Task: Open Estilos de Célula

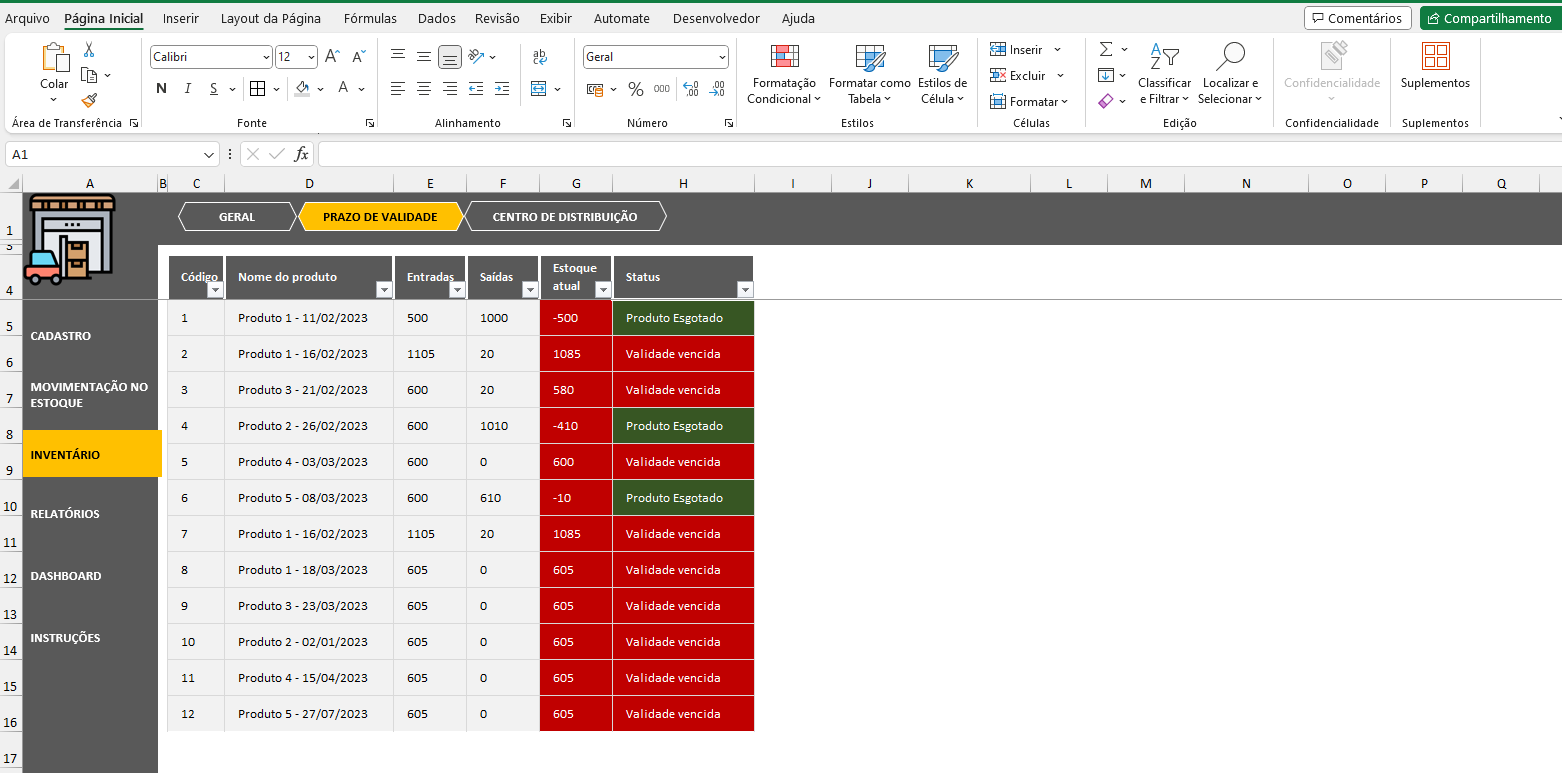Action: (x=942, y=75)
